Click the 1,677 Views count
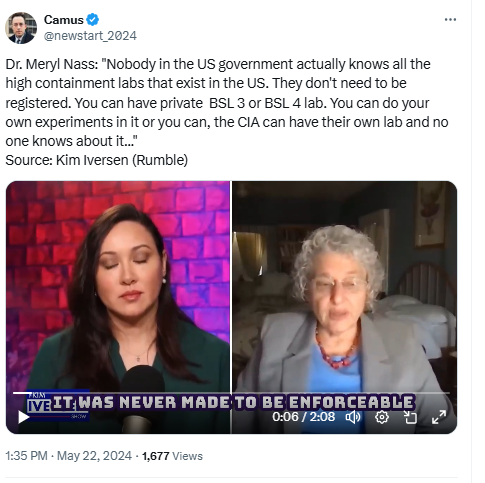The height and width of the screenshot is (483, 485). 172,456
